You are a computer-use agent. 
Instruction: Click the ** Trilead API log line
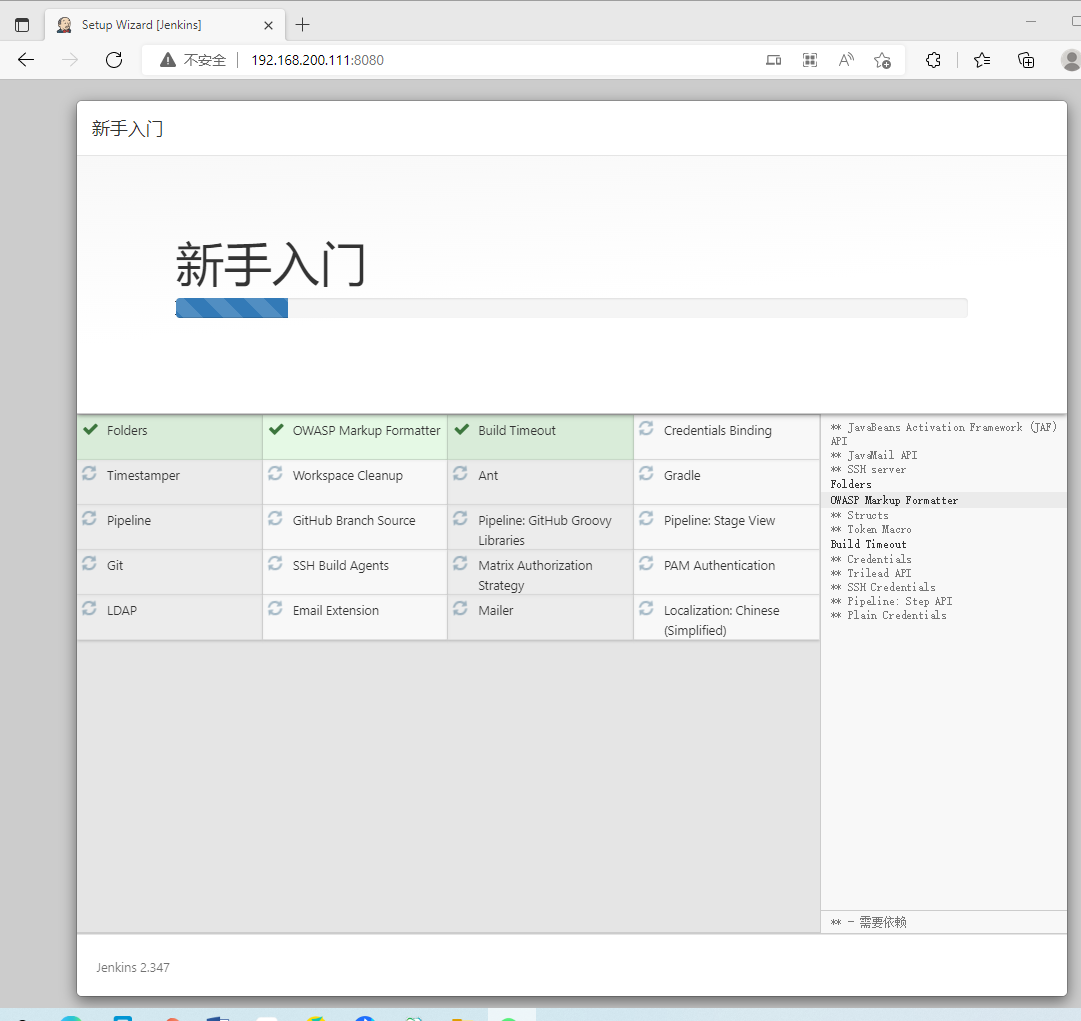[x=871, y=574]
